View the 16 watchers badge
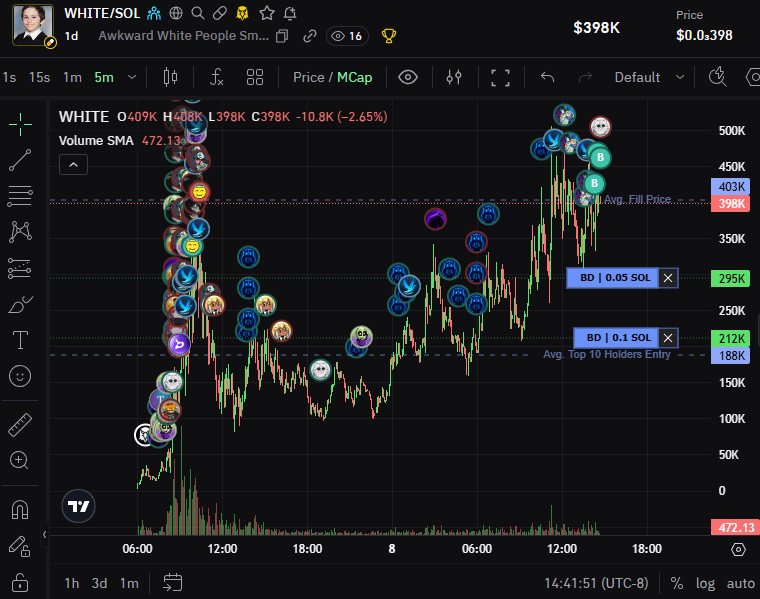This screenshot has height=599, width=760. tap(348, 36)
